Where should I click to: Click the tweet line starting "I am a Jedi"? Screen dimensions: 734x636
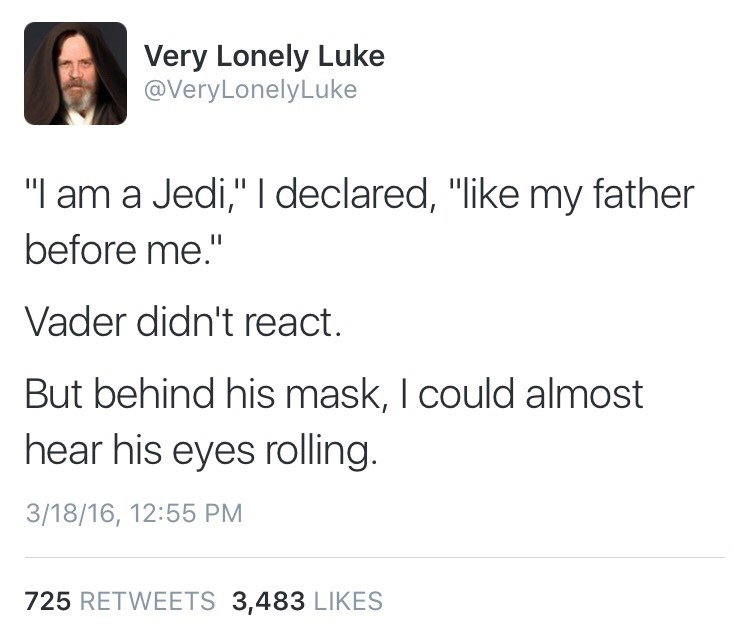tap(358, 194)
